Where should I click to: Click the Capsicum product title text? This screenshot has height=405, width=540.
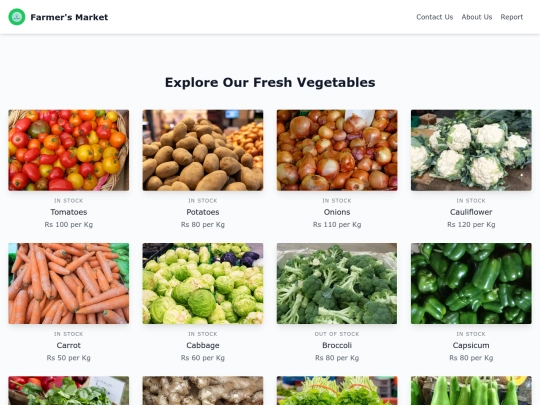click(471, 345)
